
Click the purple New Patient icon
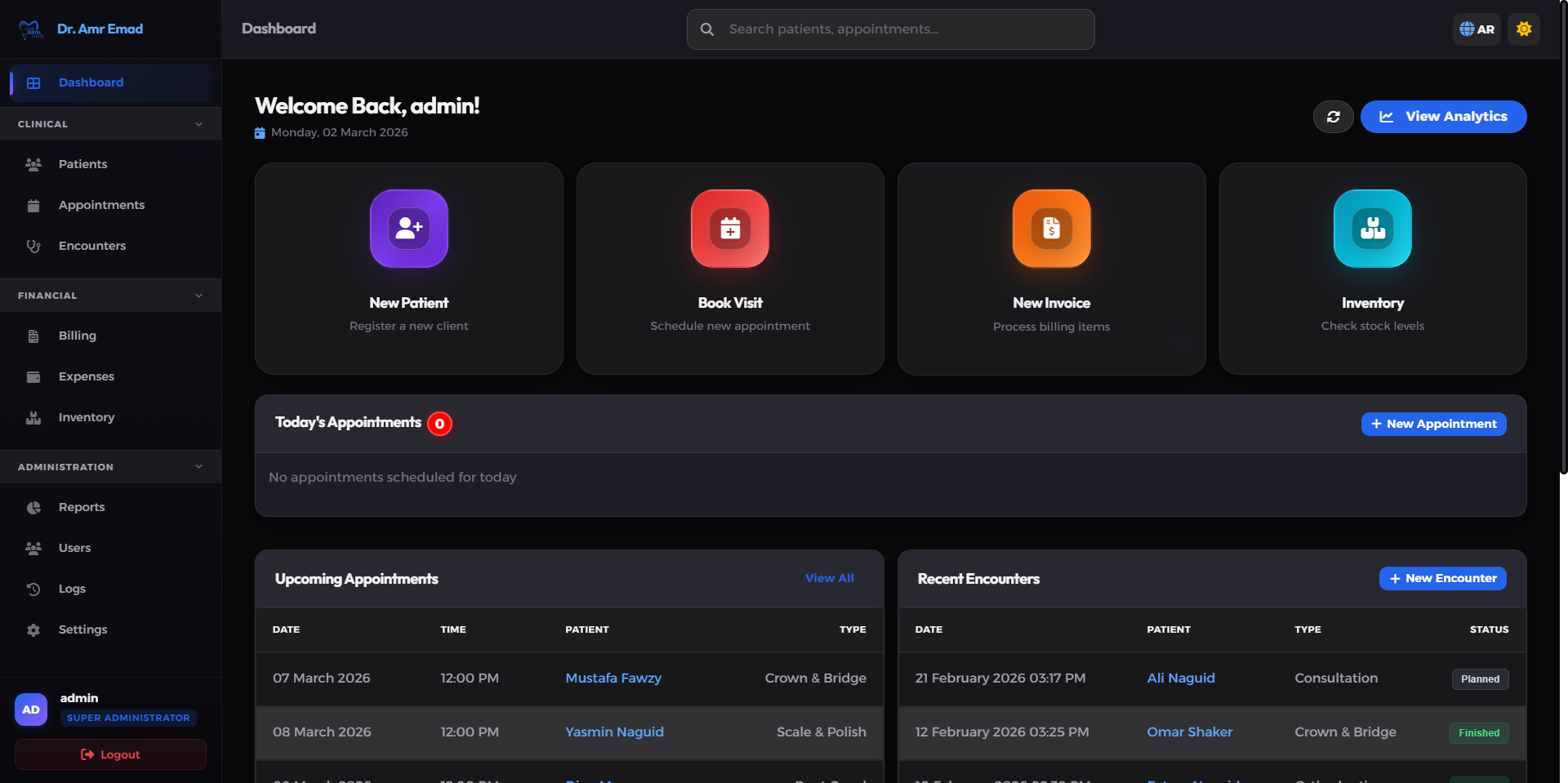point(408,229)
